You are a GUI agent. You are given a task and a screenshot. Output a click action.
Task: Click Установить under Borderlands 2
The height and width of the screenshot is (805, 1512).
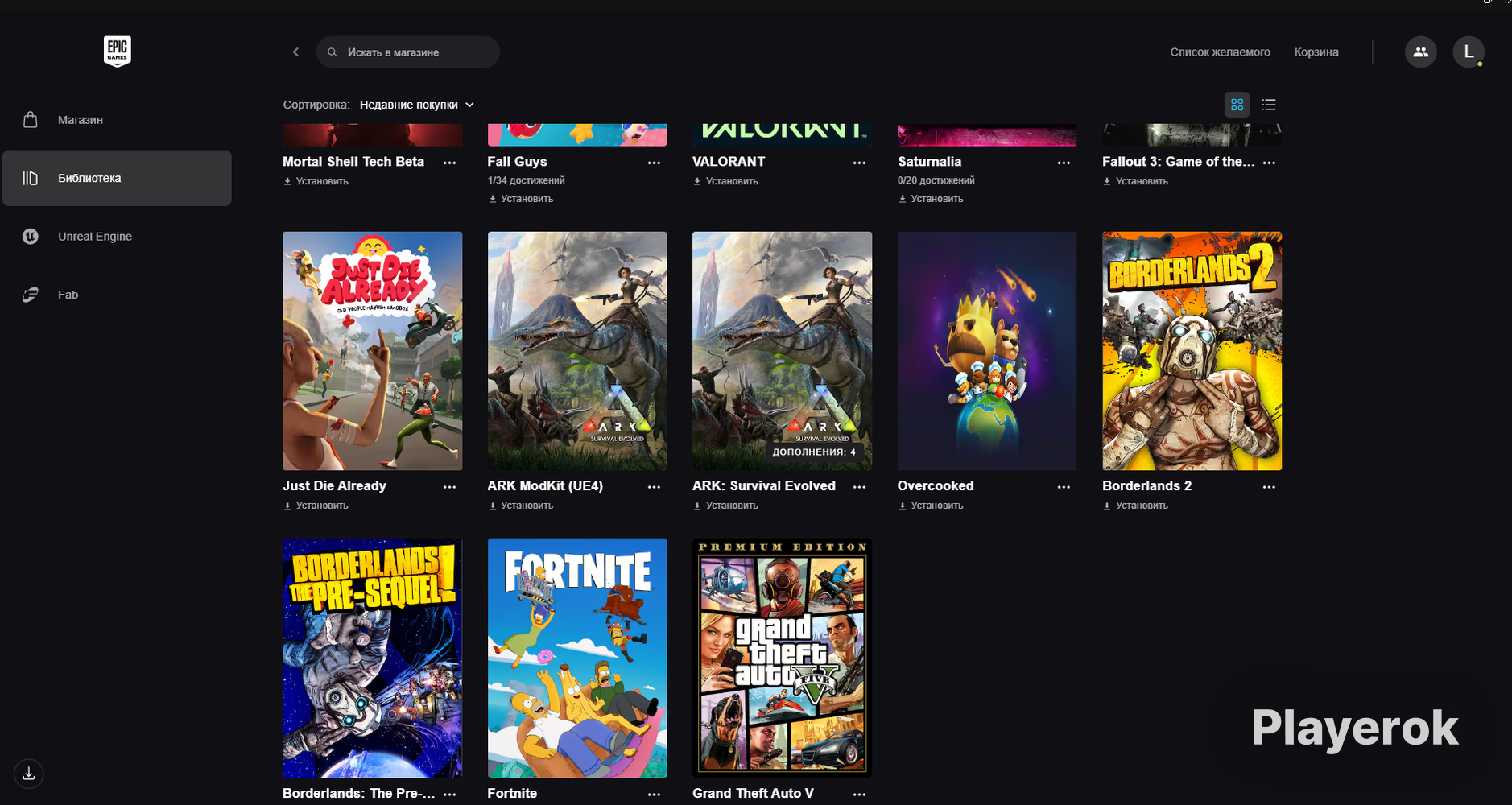click(x=1135, y=506)
